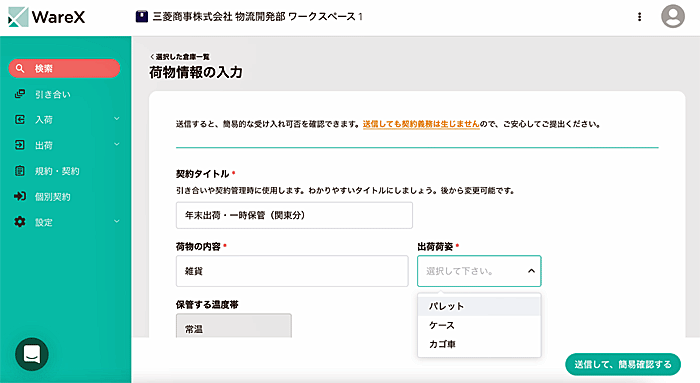This screenshot has height=383, width=700.
Task: Focus the 荷物の内容 input field
Action: pos(292,271)
